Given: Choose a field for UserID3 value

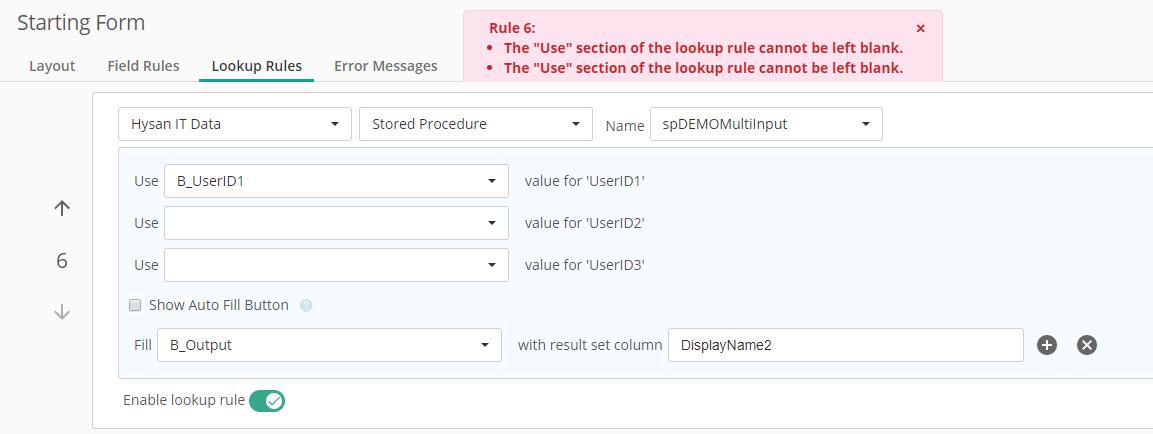Looking at the screenshot, I should tap(336, 265).
